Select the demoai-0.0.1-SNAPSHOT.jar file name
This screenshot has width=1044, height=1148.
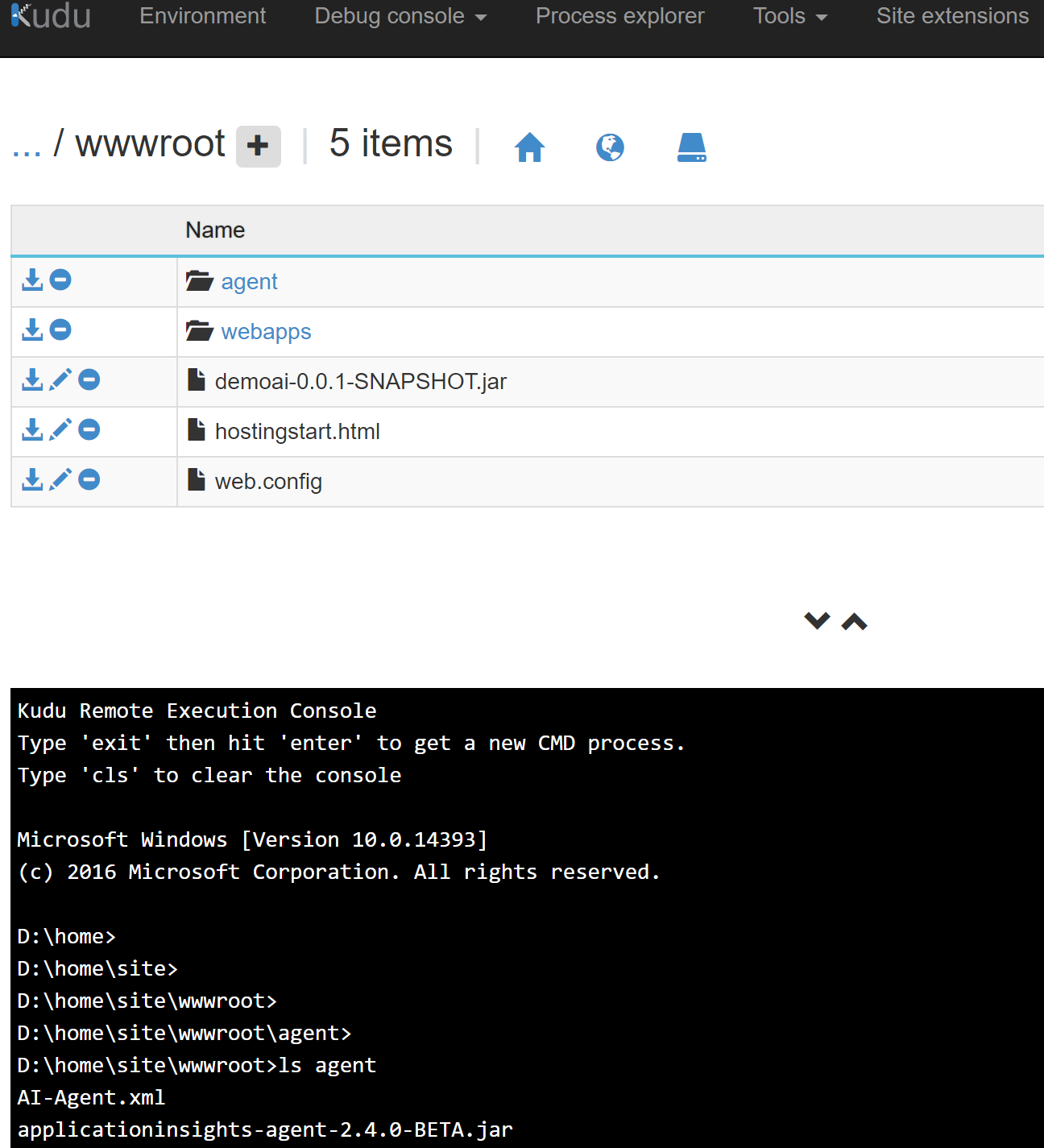point(361,382)
